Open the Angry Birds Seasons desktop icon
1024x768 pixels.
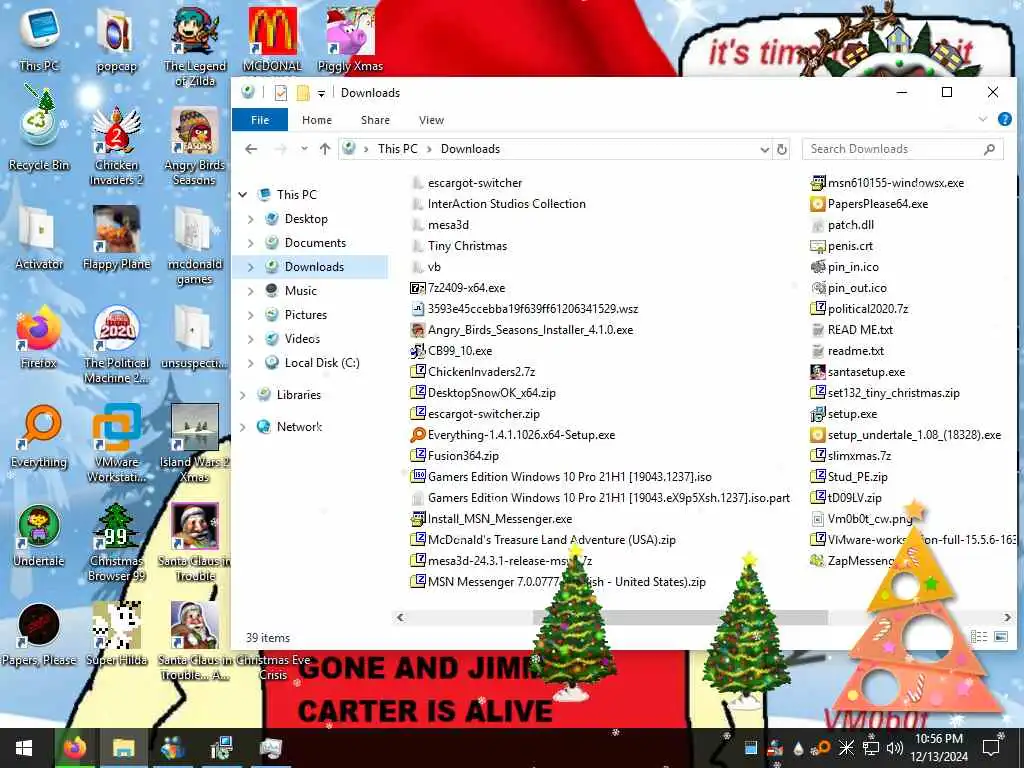coord(194,146)
